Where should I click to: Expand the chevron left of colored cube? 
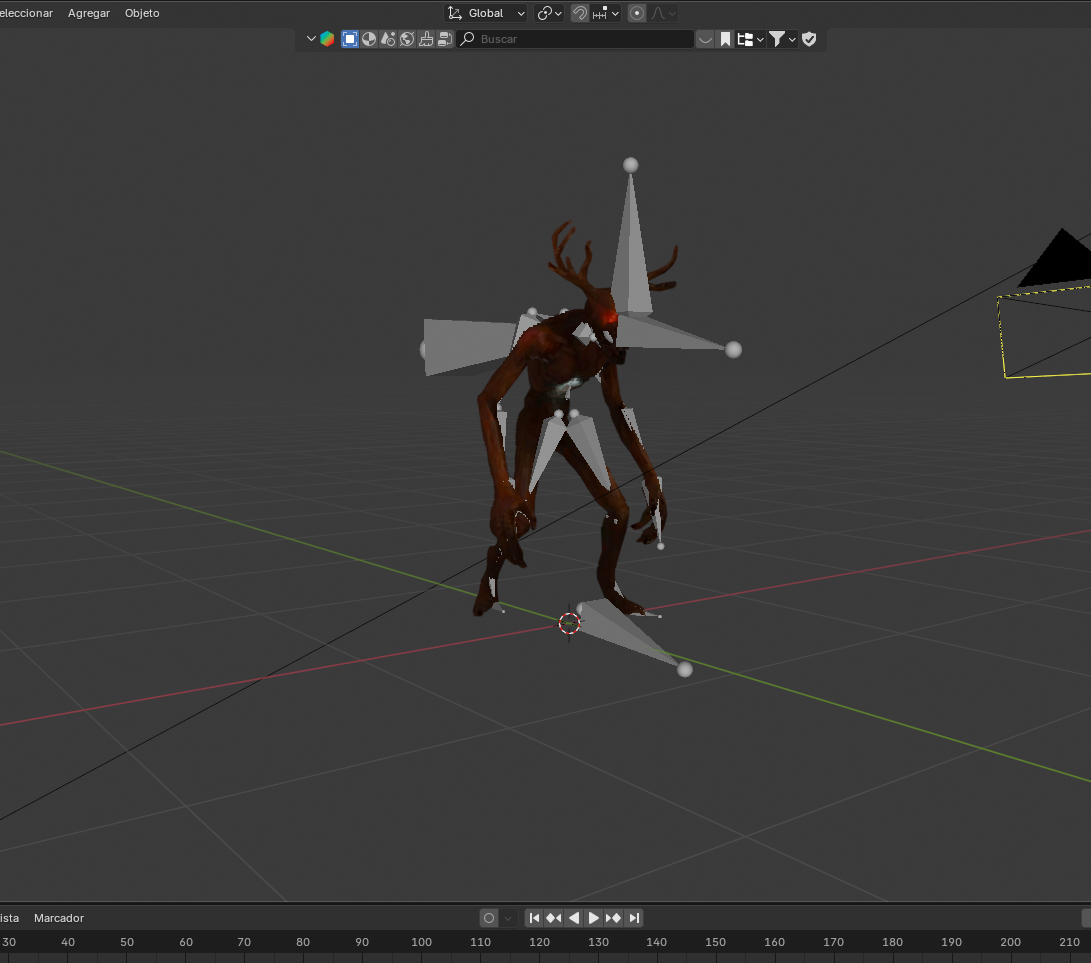[x=311, y=39]
